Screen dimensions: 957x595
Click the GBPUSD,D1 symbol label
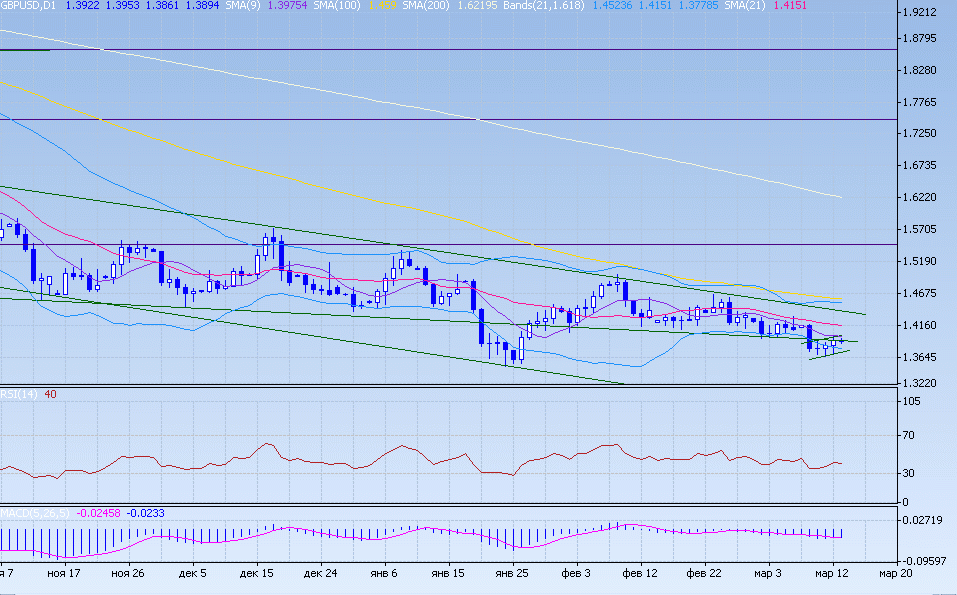coord(28,6)
